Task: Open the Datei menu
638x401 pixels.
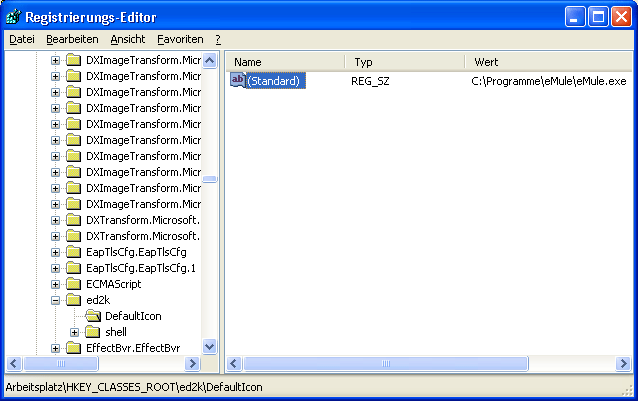Action: (22, 39)
